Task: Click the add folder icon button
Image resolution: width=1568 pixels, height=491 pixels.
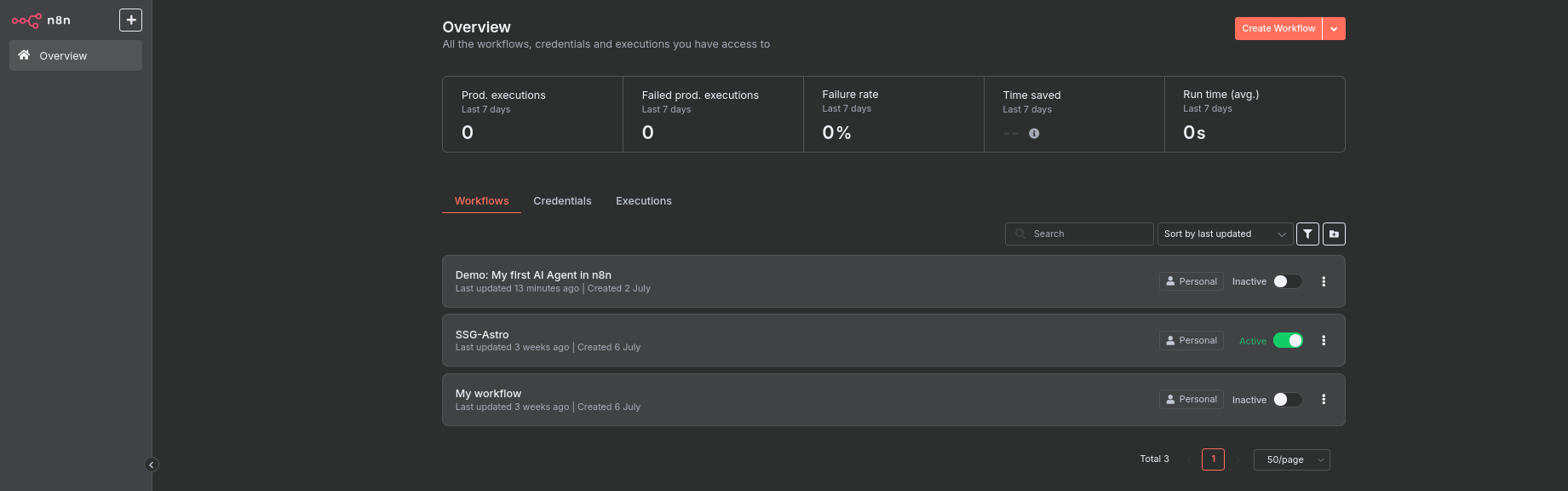Action: click(1334, 234)
